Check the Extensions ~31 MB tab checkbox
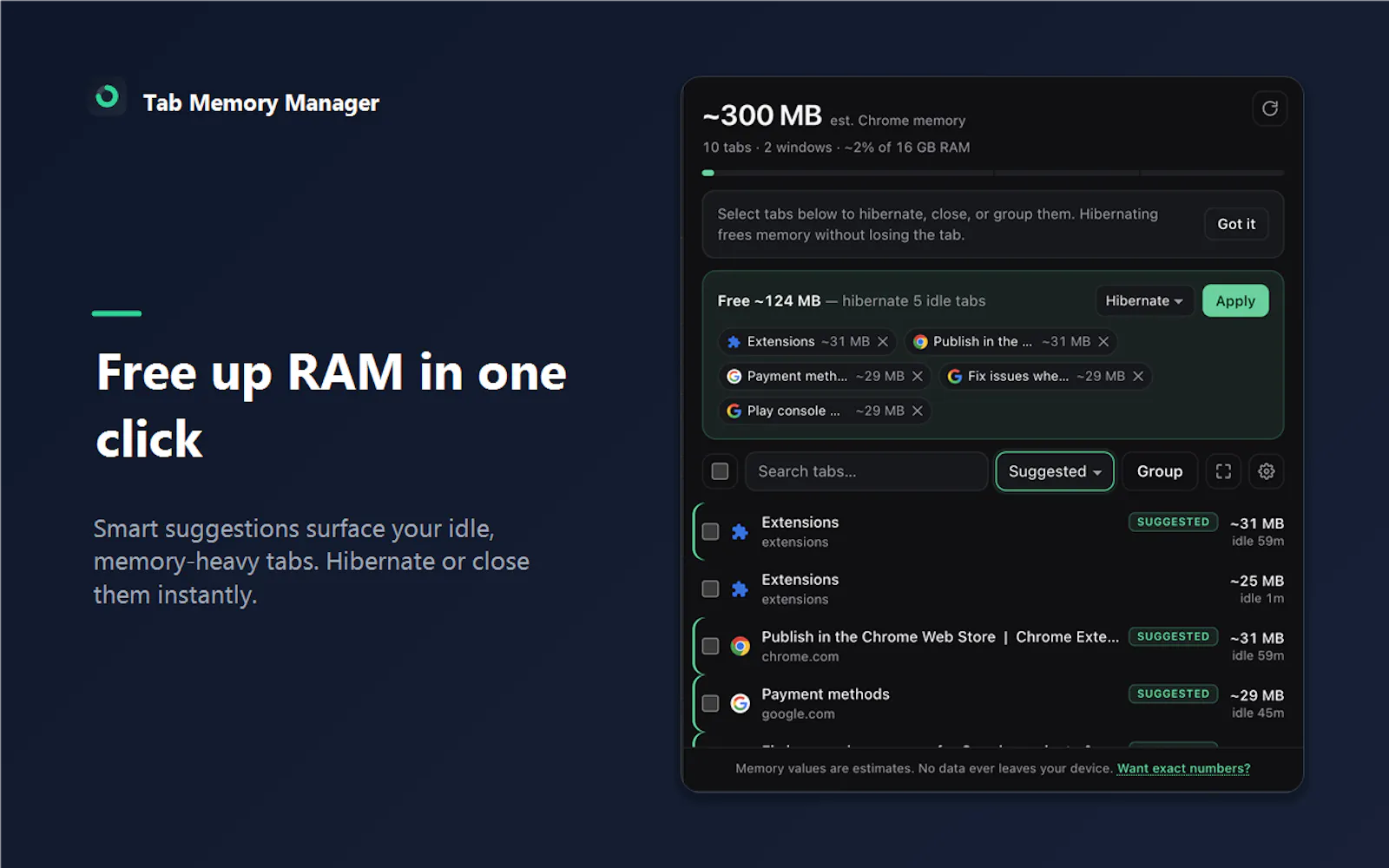 click(x=710, y=531)
